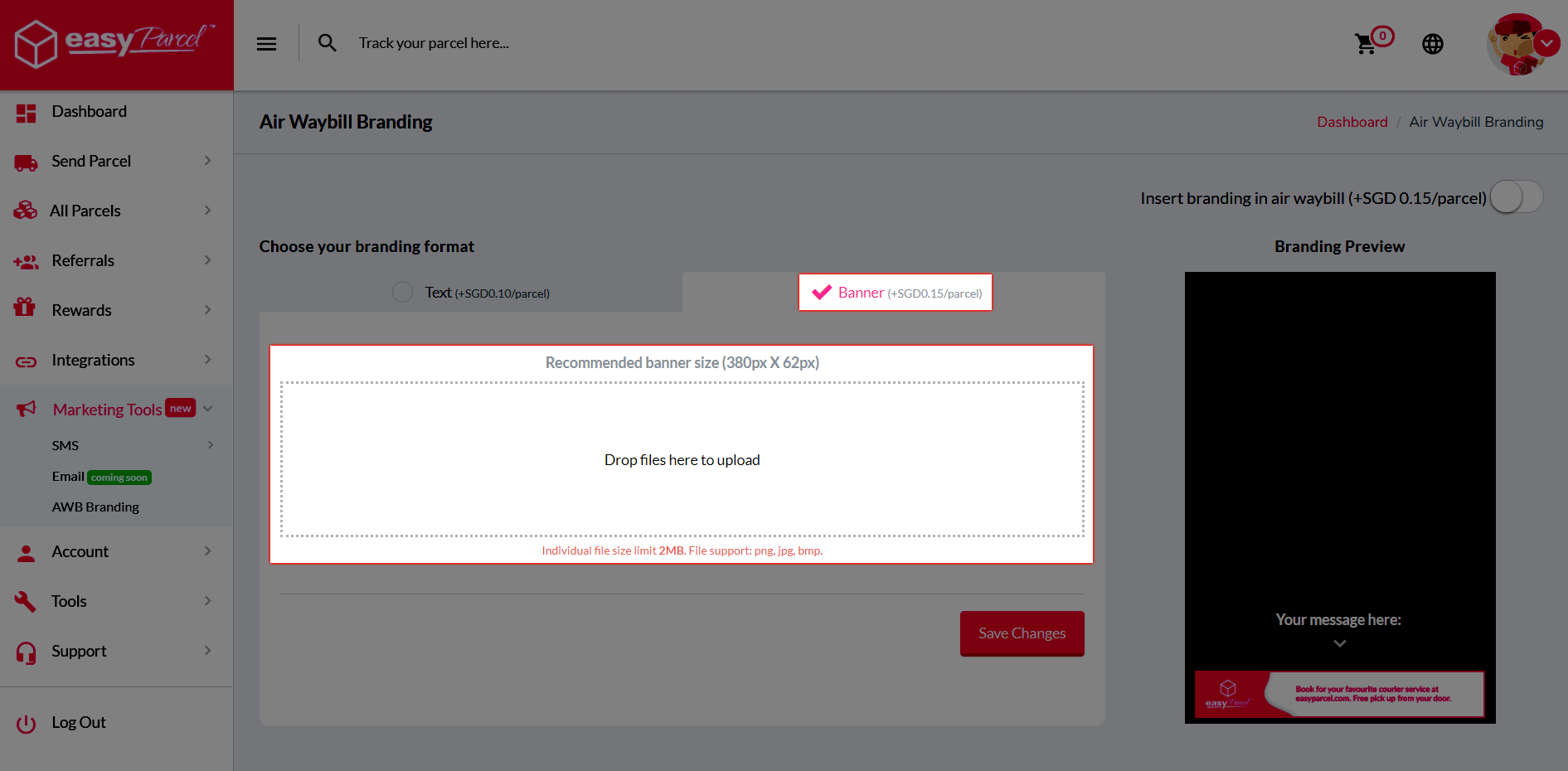
Task: Click the banner file drop zone
Action: [682, 459]
